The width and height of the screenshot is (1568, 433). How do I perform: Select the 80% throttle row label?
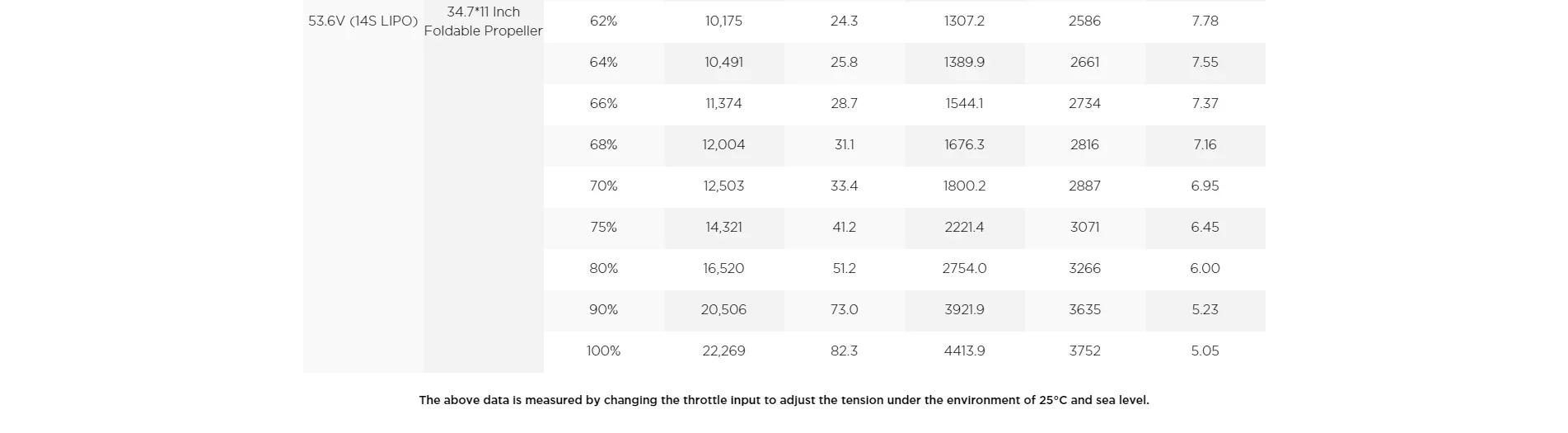click(x=604, y=269)
